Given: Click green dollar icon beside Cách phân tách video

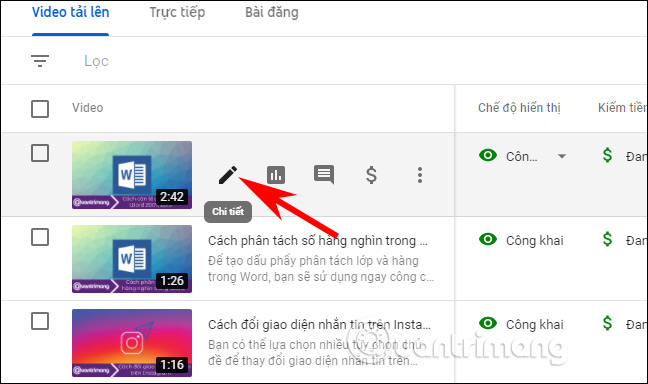Looking at the screenshot, I should (x=607, y=239).
